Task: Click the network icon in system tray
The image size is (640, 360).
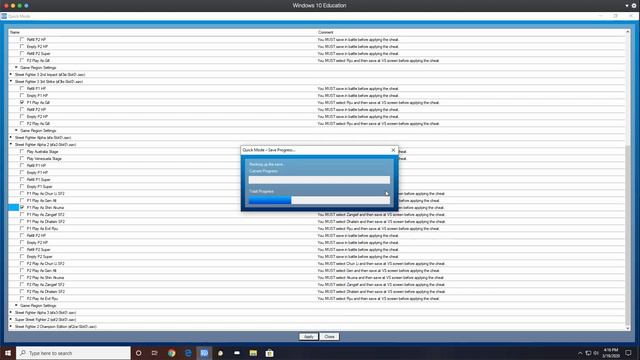Action: pyautogui.click(x=588, y=353)
